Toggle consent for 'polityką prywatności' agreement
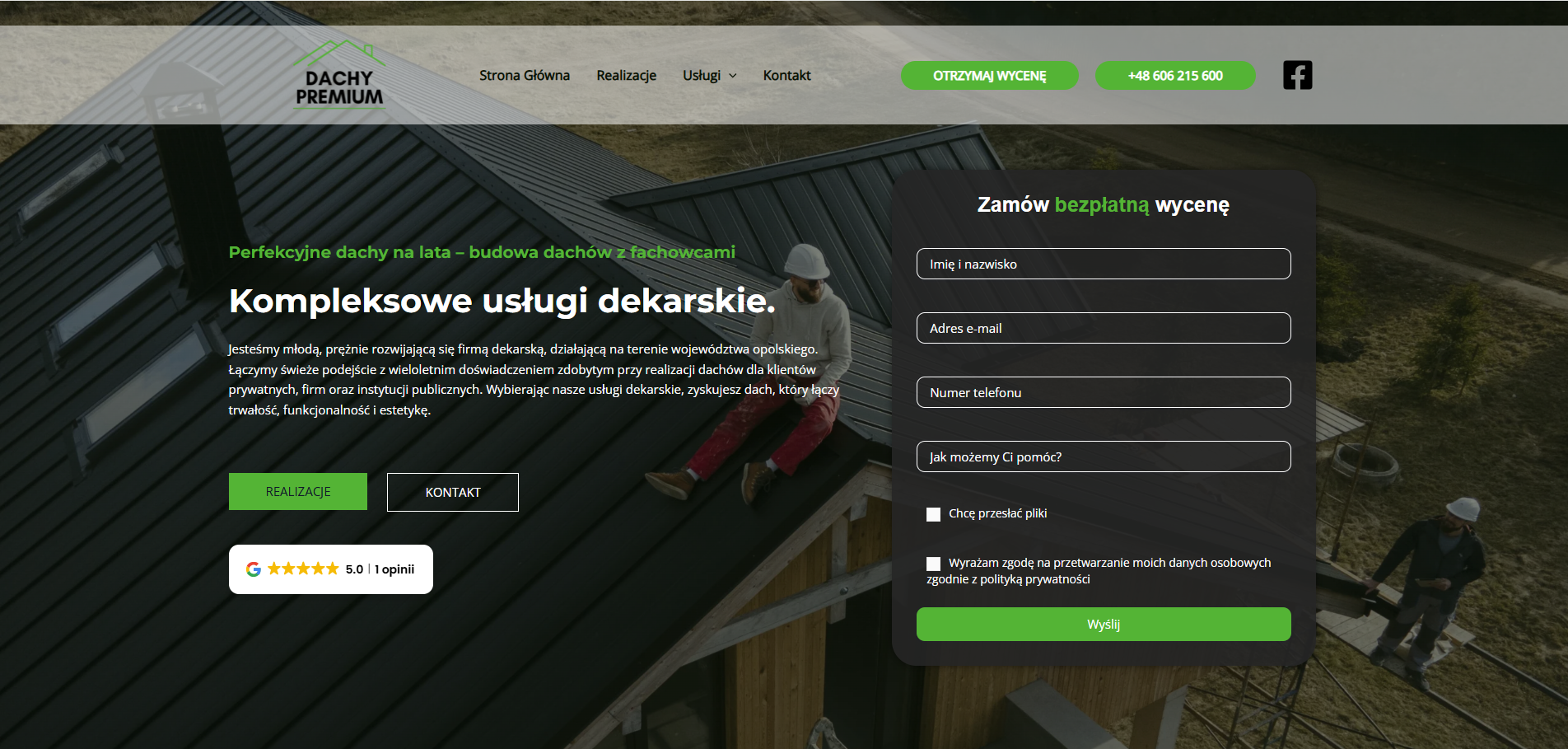This screenshot has height=749, width=1568. point(934,564)
